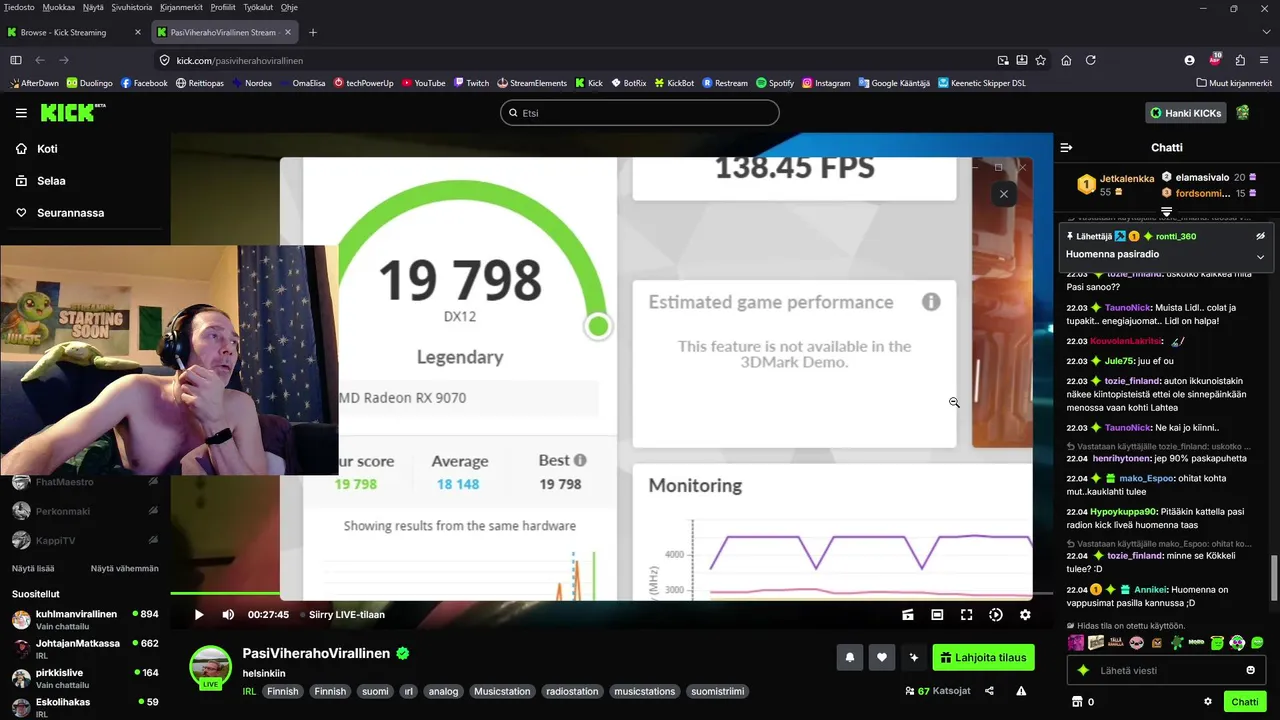Screen dimensions: 1280x720
Task: Click the Lahjoita tilaus gift button
Action: pos(983,657)
